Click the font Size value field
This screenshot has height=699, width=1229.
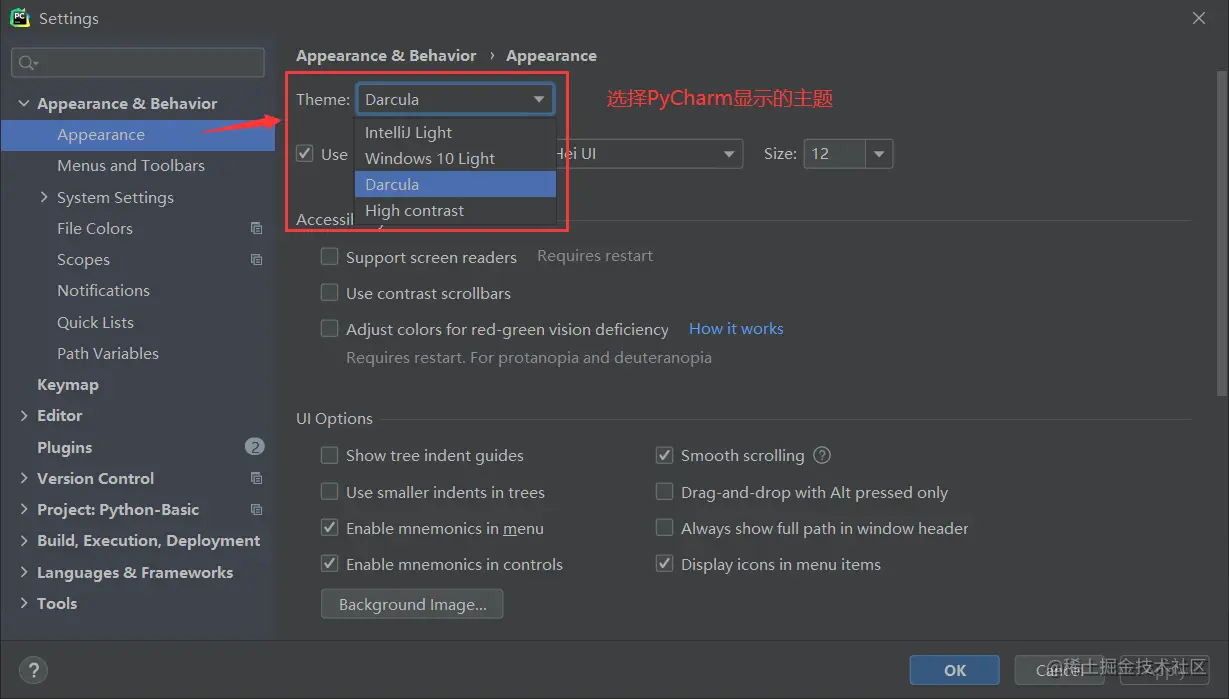835,154
